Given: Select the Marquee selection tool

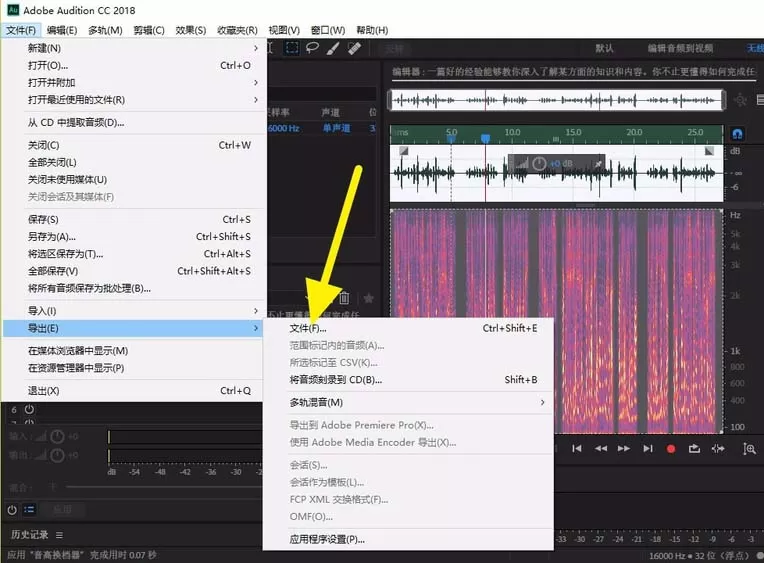Looking at the screenshot, I should [291, 48].
